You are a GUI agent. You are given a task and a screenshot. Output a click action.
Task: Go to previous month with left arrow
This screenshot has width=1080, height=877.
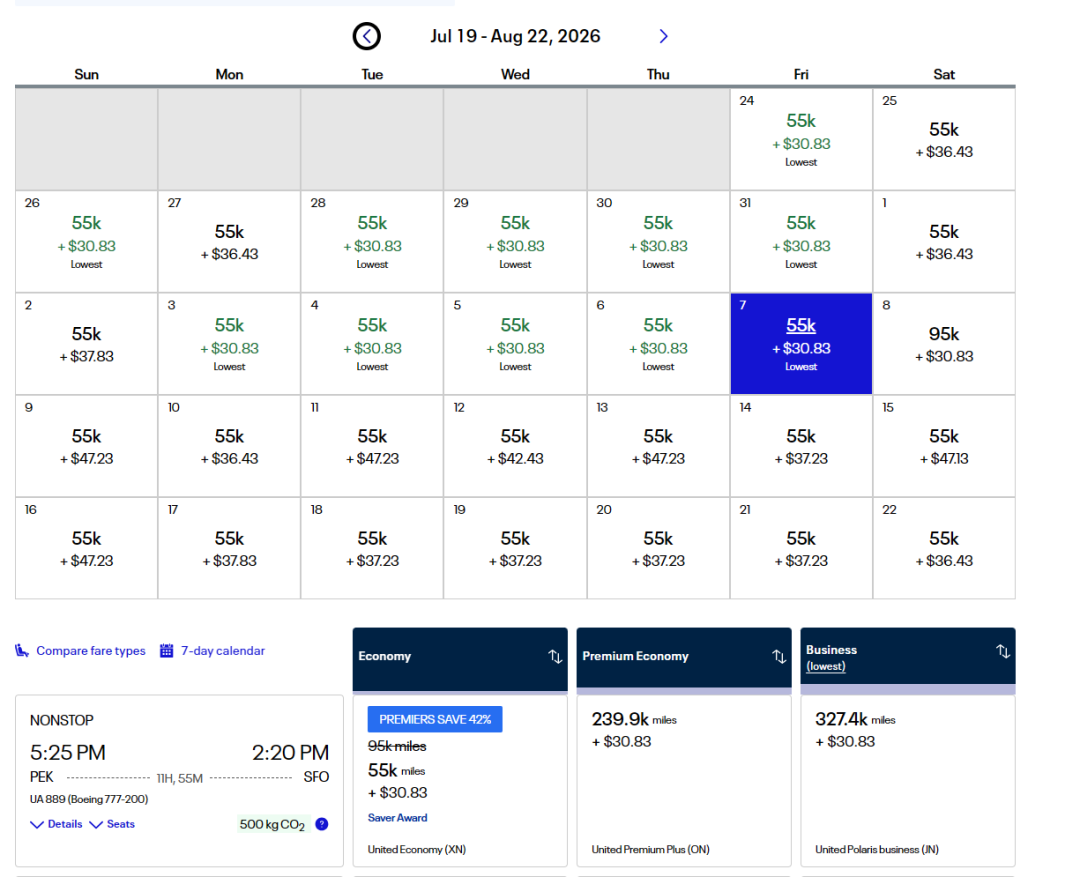367,36
